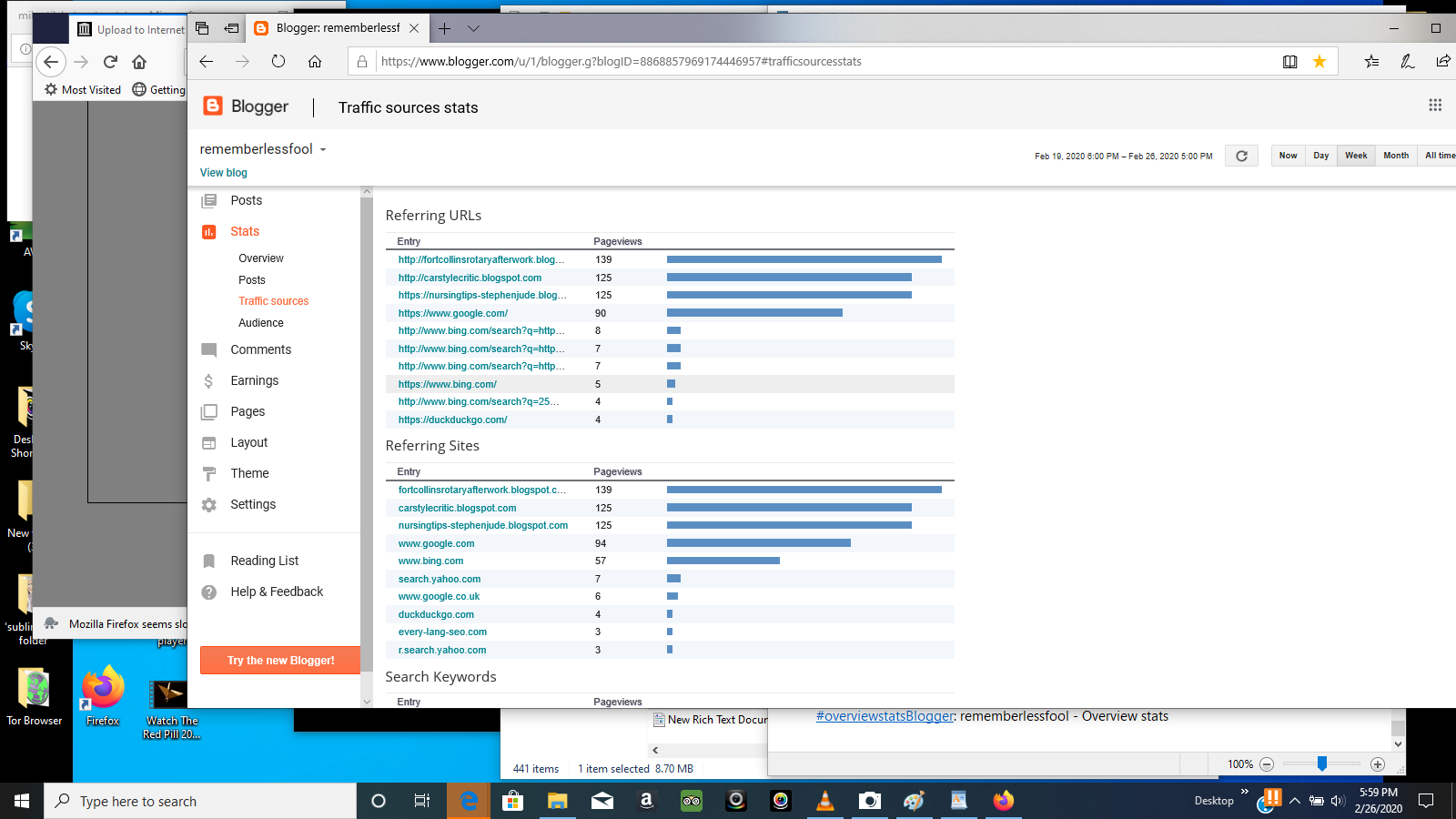Show hidden system tray icons
Screen dimensions: 1456x819
(1294, 801)
